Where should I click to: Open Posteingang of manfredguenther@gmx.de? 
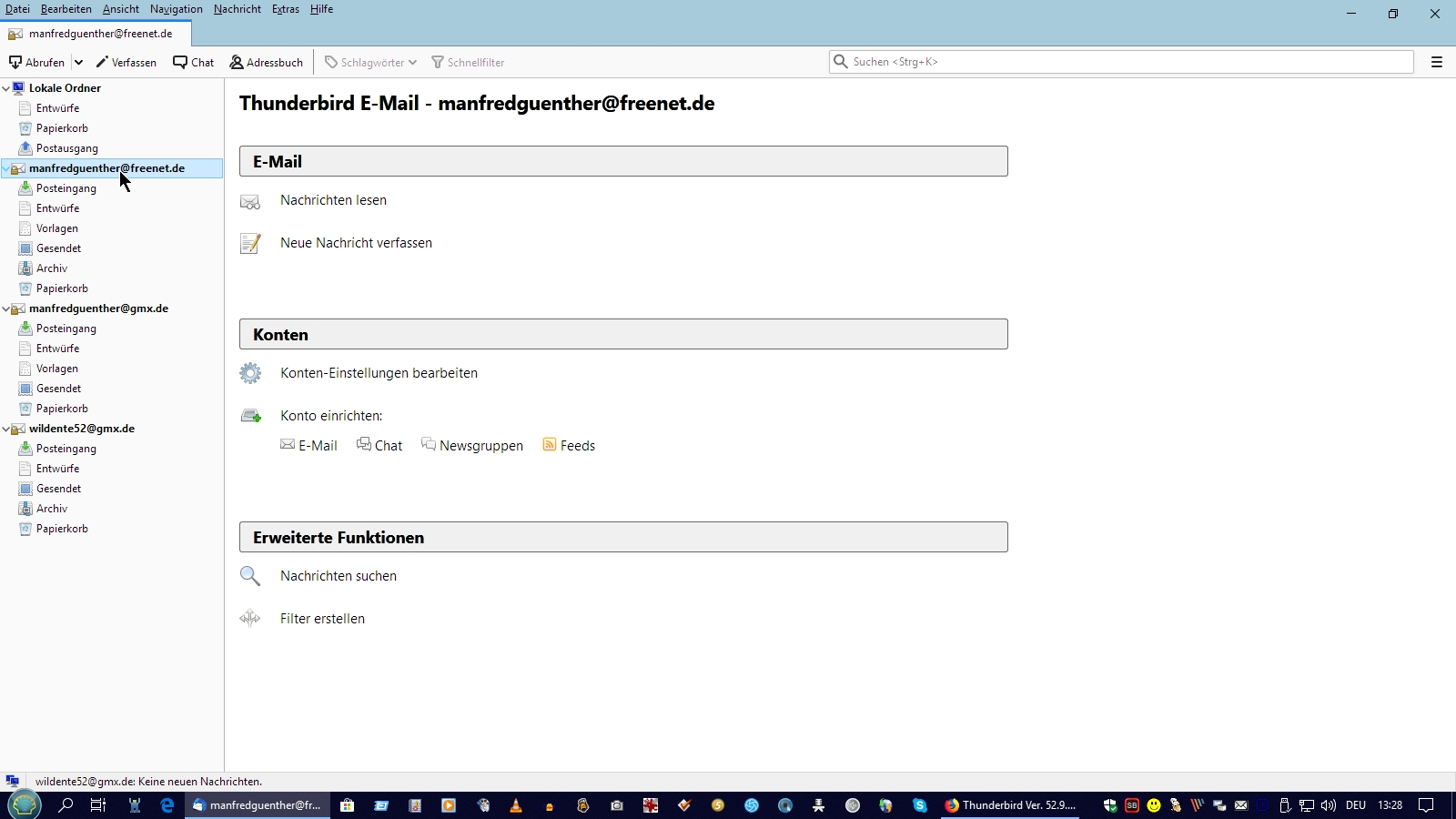click(66, 329)
